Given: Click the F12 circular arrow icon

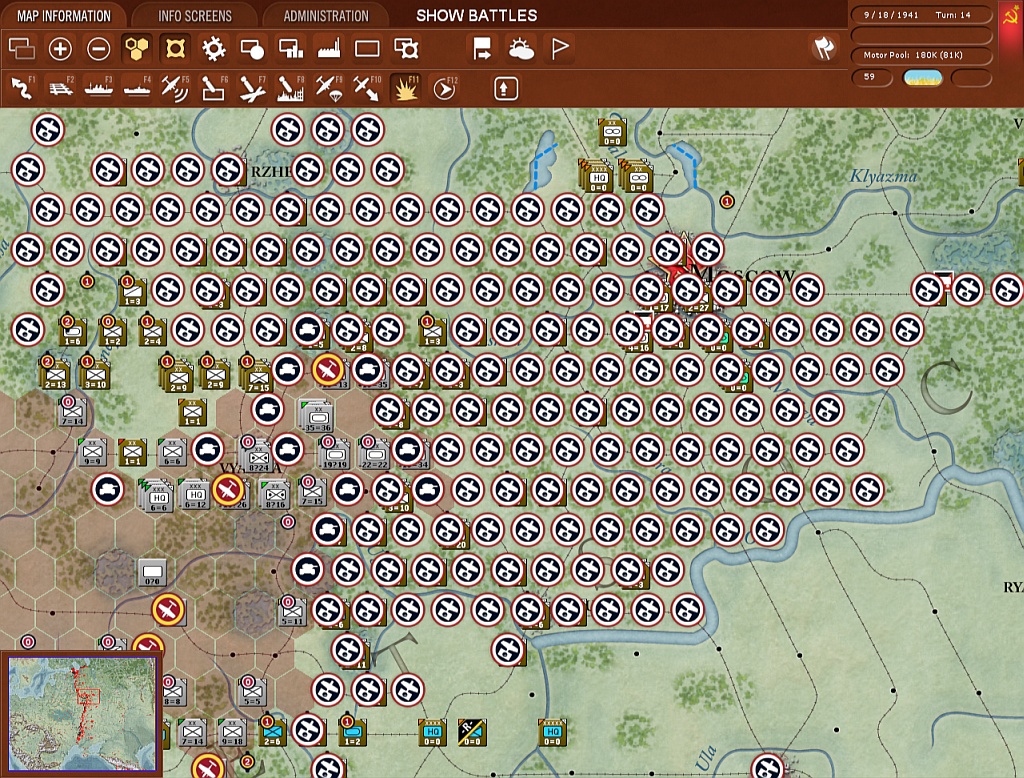Looking at the screenshot, I should coord(445,88).
